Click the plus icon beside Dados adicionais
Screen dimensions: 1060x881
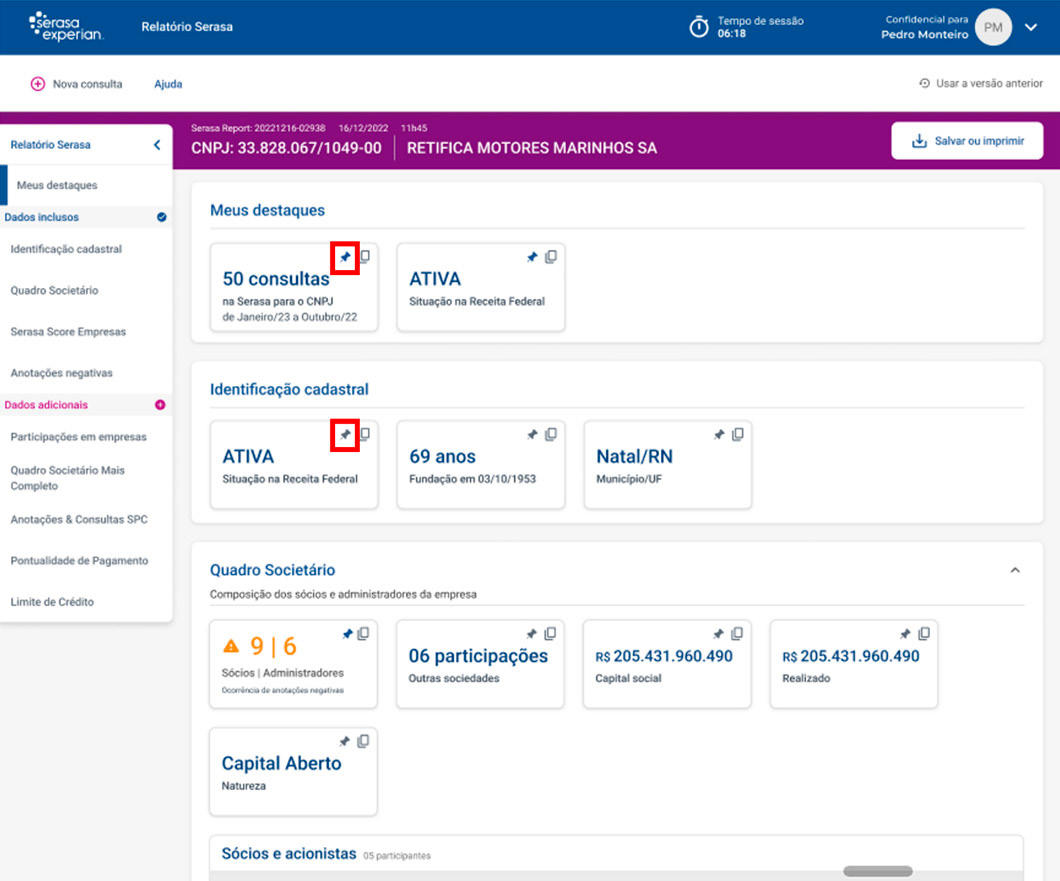pyautogui.click(x=160, y=405)
